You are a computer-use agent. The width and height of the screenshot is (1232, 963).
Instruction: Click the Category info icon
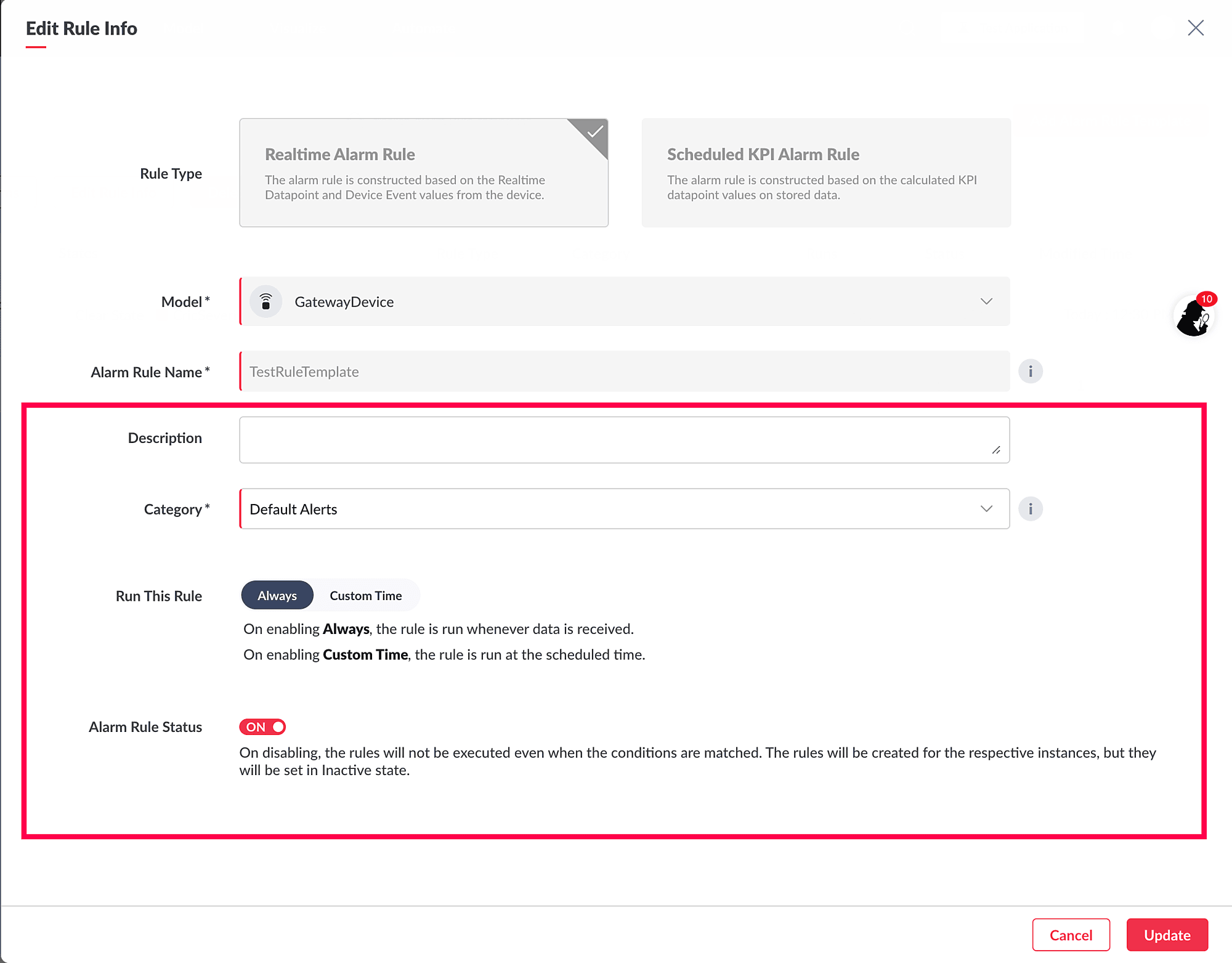pyautogui.click(x=1030, y=509)
